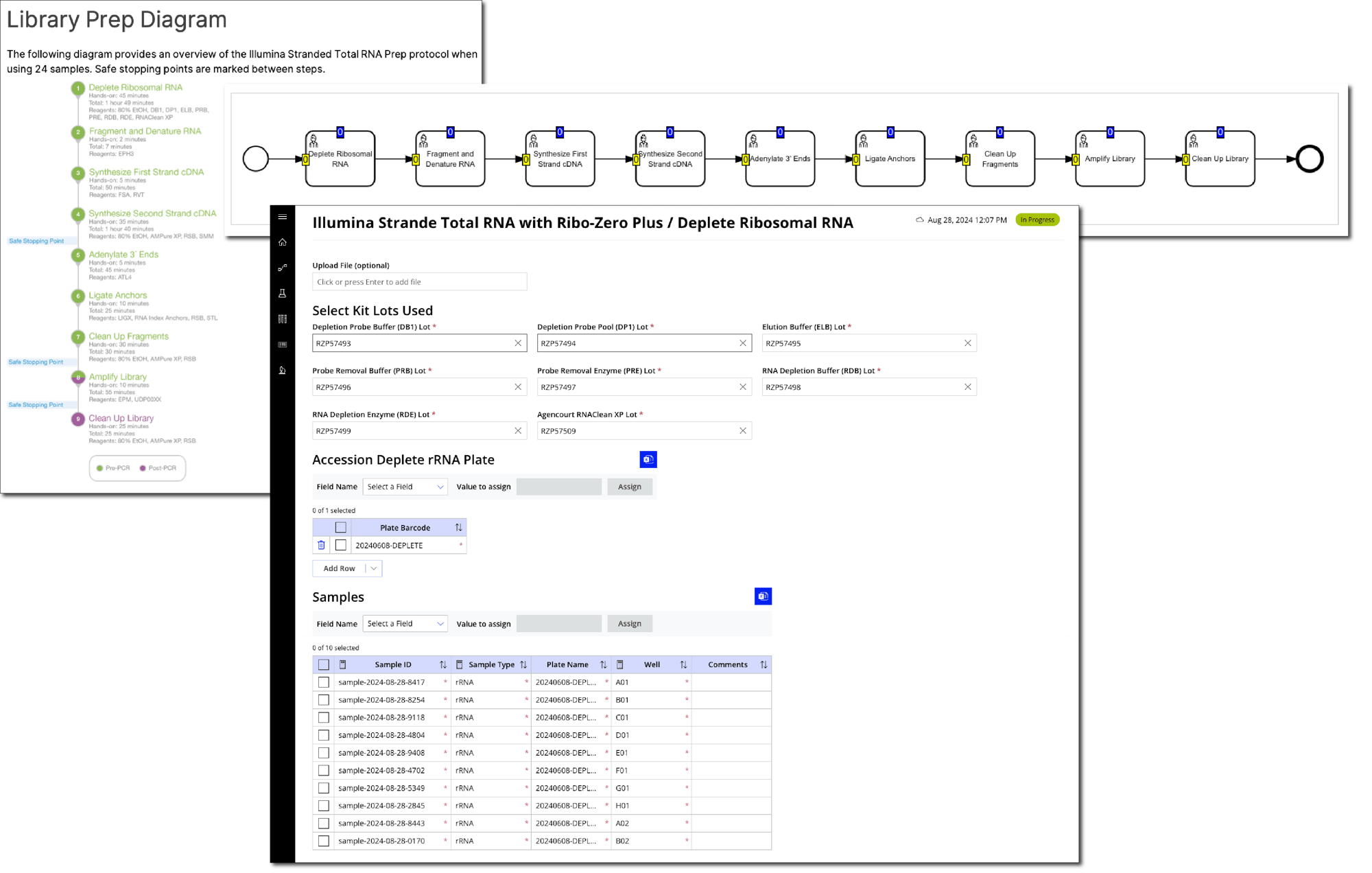Clear the Depletion Probe Pool (DP1) Lot value
Image resolution: width=1372 pixels, height=873 pixels.
[x=743, y=343]
